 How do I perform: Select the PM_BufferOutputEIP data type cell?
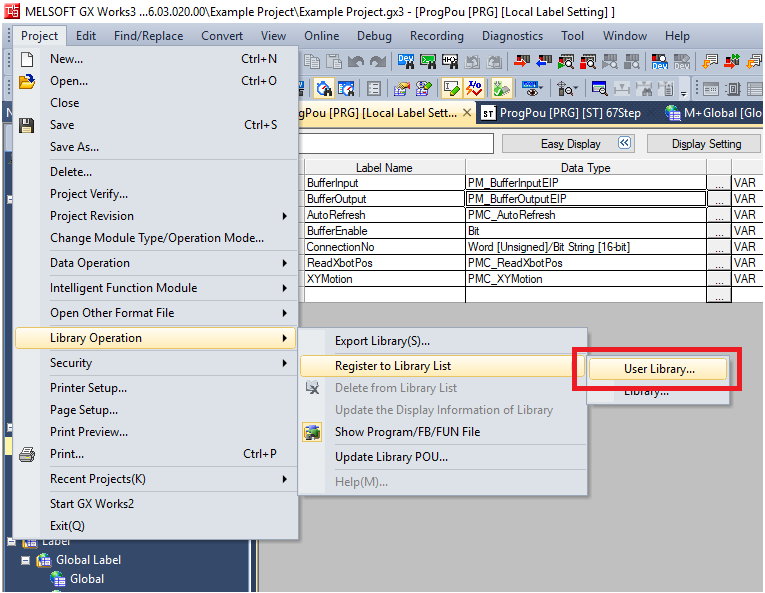click(x=585, y=199)
